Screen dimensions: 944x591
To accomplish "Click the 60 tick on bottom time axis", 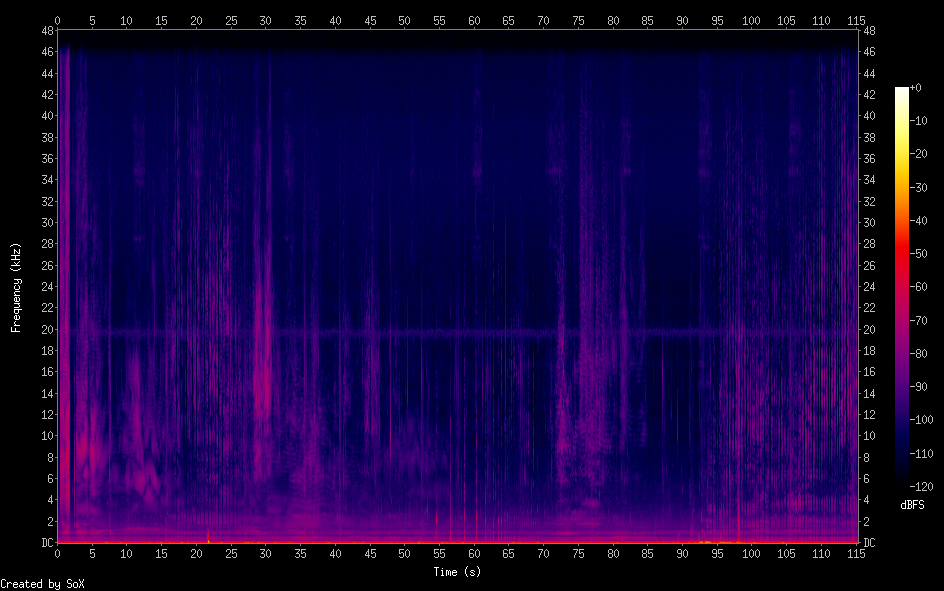I will pyautogui.click(x=474, y=553).
